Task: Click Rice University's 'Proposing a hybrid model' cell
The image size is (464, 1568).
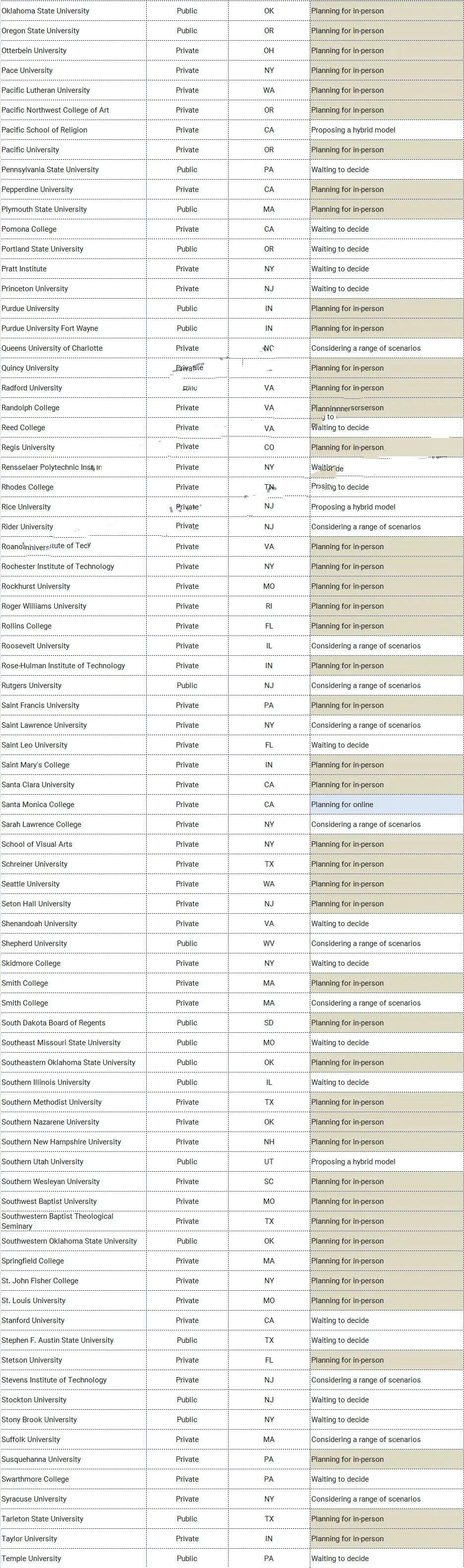Action: pyautogui.click(x=353, y=506)
